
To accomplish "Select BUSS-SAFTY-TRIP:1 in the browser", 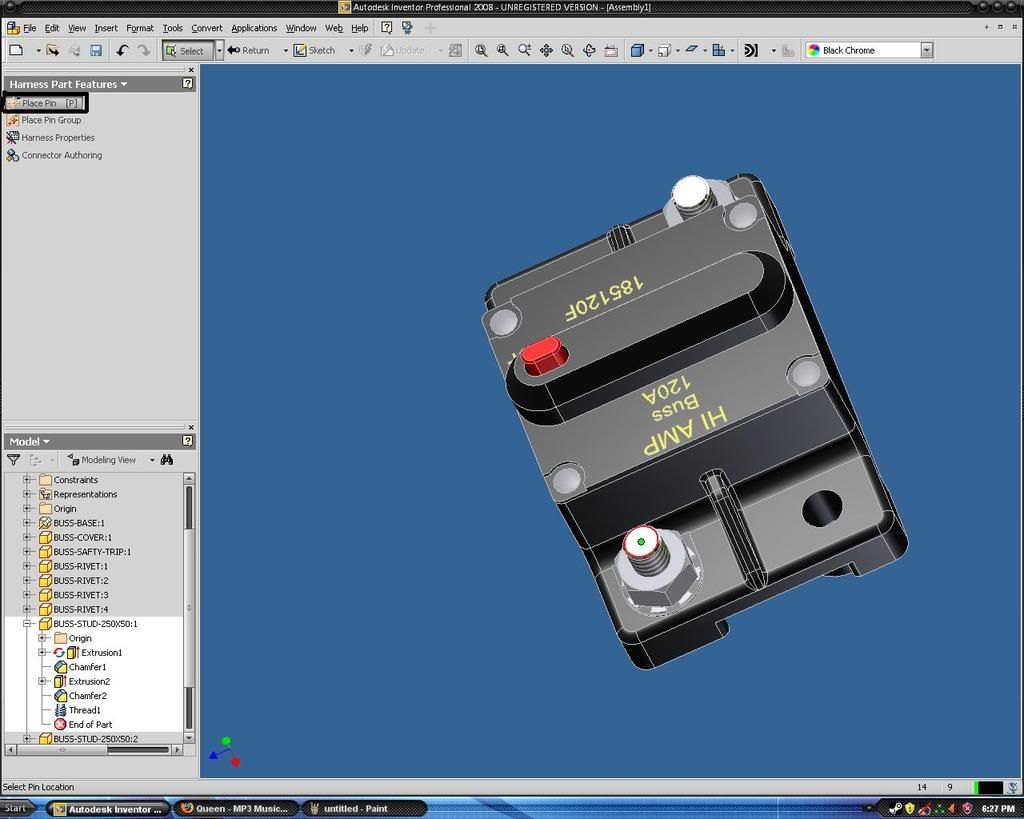I will pyautogui.click(x=92, y=552).
